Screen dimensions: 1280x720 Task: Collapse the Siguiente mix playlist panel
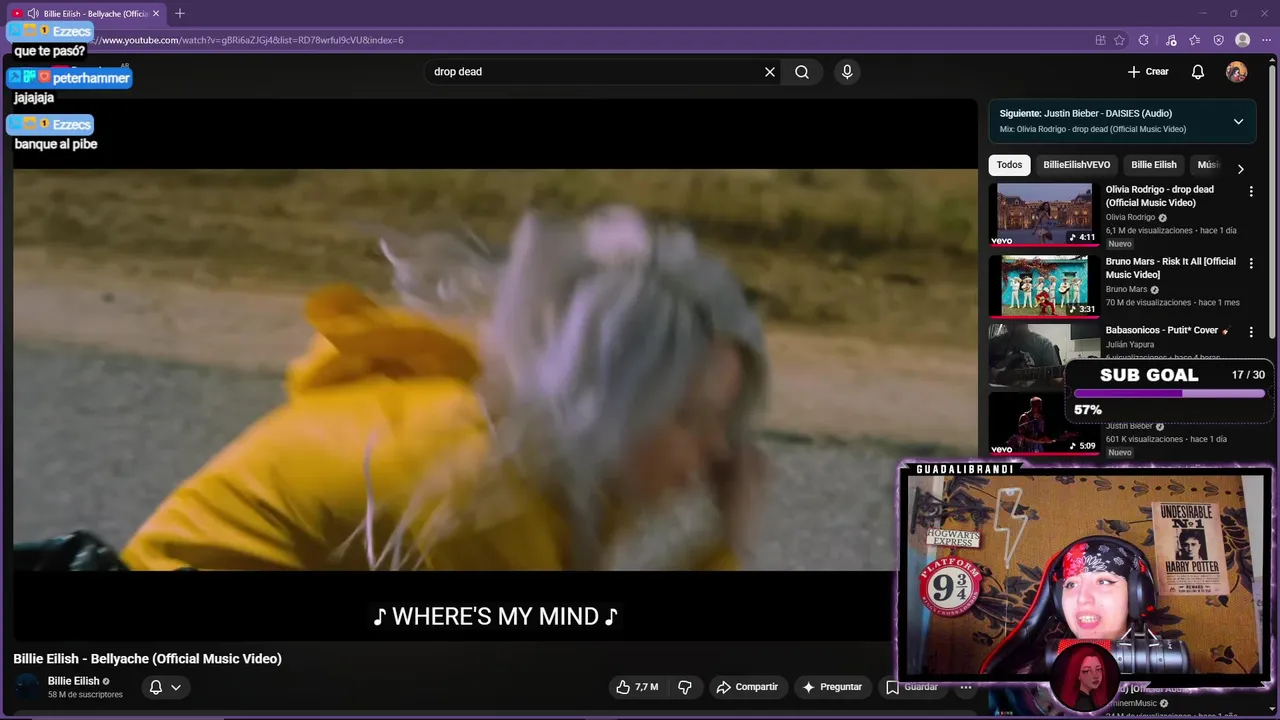pyautogui.click(x=1238, y=122)
